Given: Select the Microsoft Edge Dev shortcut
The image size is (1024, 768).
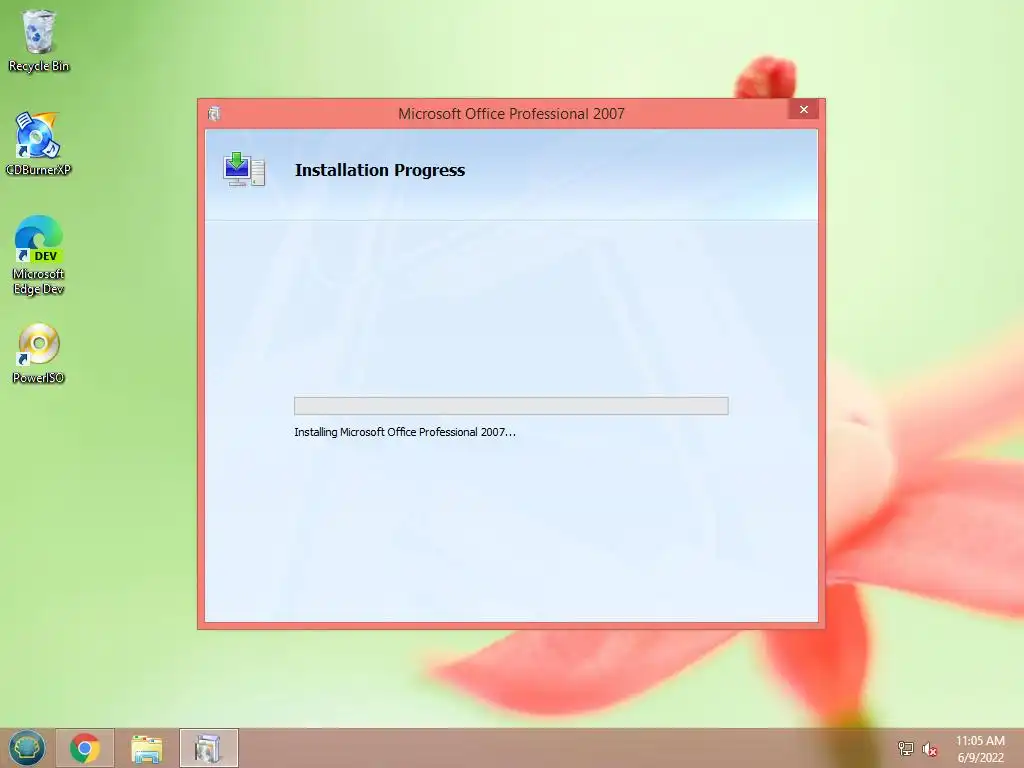Looking at the screenshot, I should 39,255.
